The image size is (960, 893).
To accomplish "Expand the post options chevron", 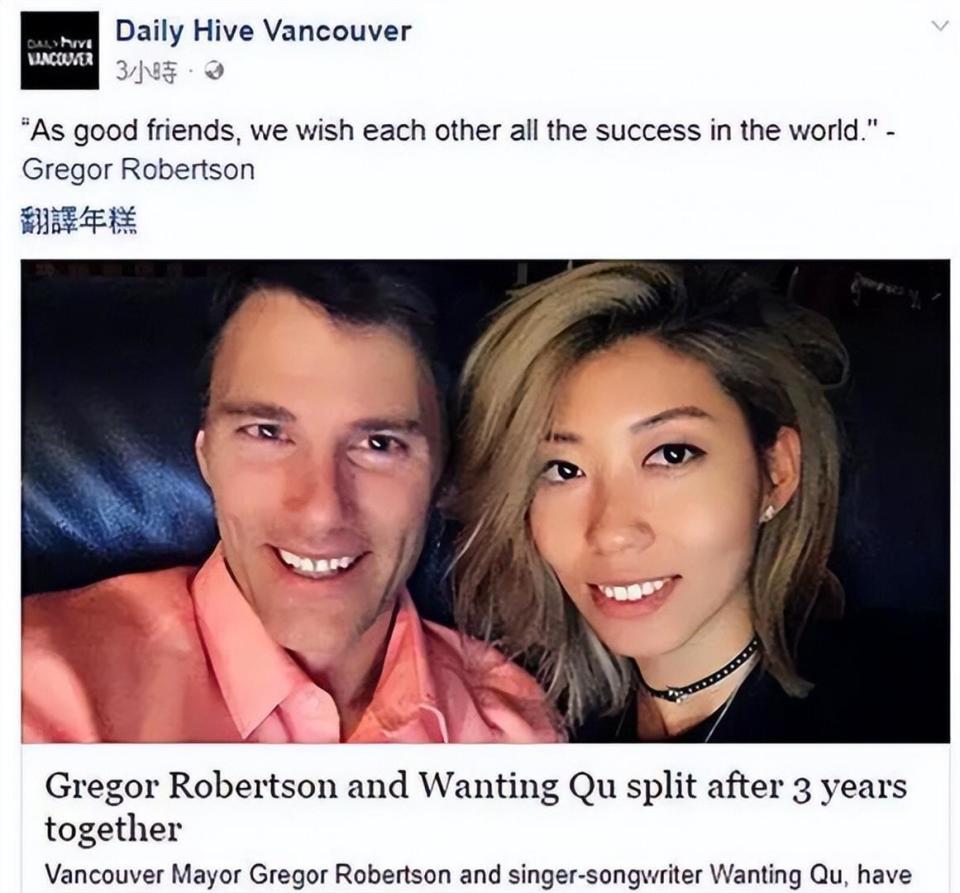I will [x=938, y=25].
